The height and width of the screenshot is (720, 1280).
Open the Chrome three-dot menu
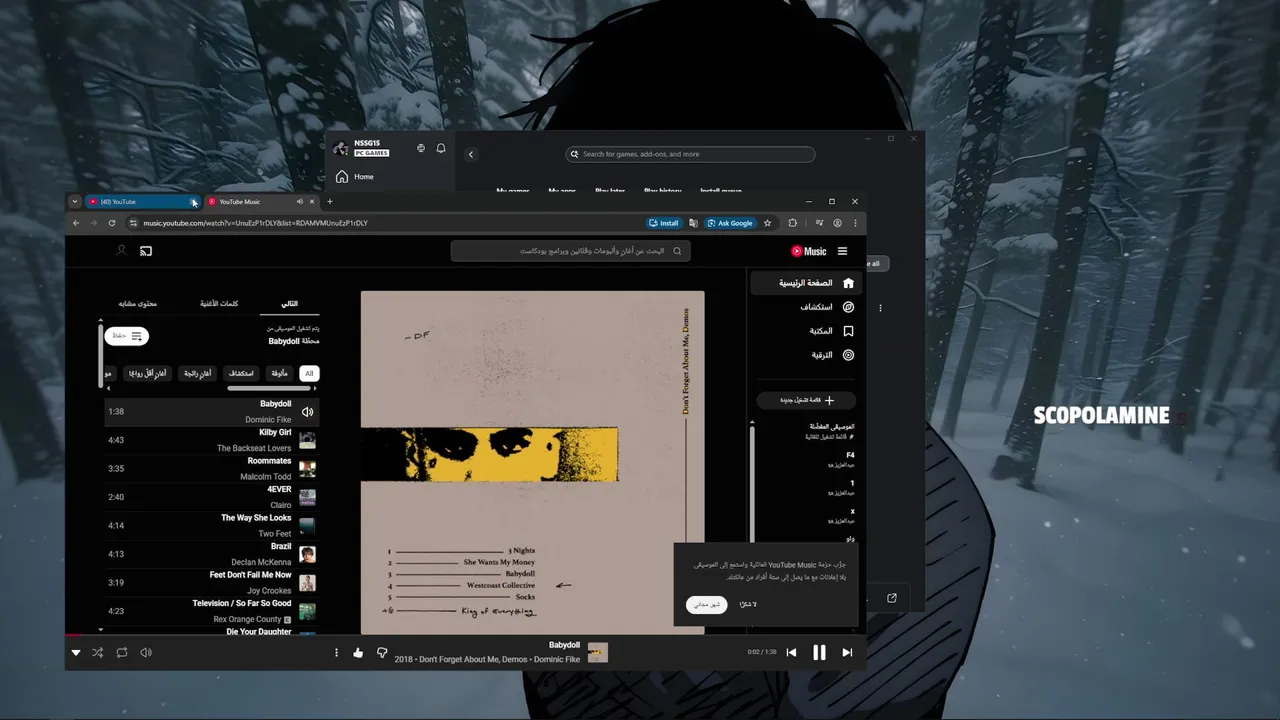coord(855,223)
